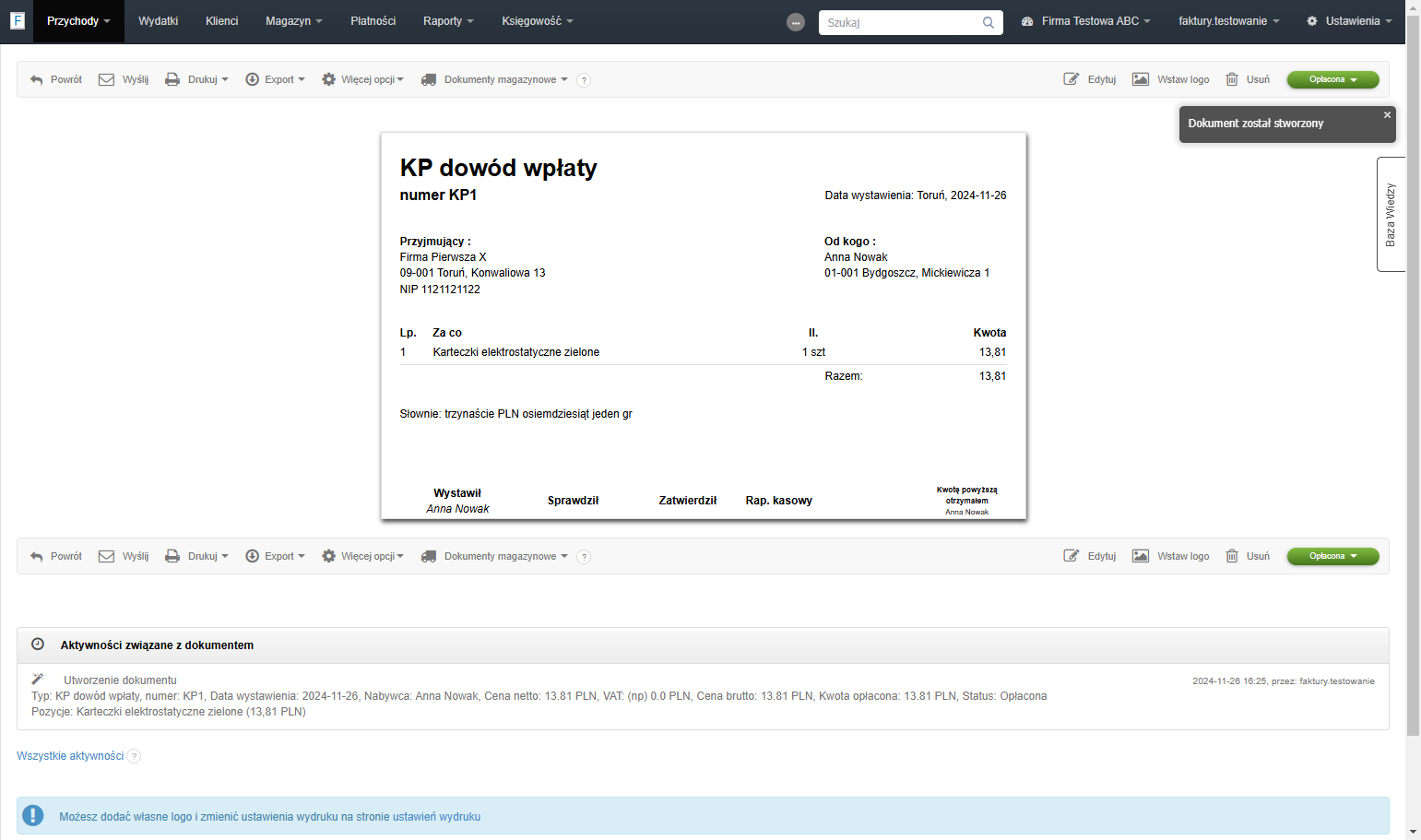The image size is (1421, 840).
Task: Click the top Dokumenty magazynowe truck icon
Action: tap(429, 79)
